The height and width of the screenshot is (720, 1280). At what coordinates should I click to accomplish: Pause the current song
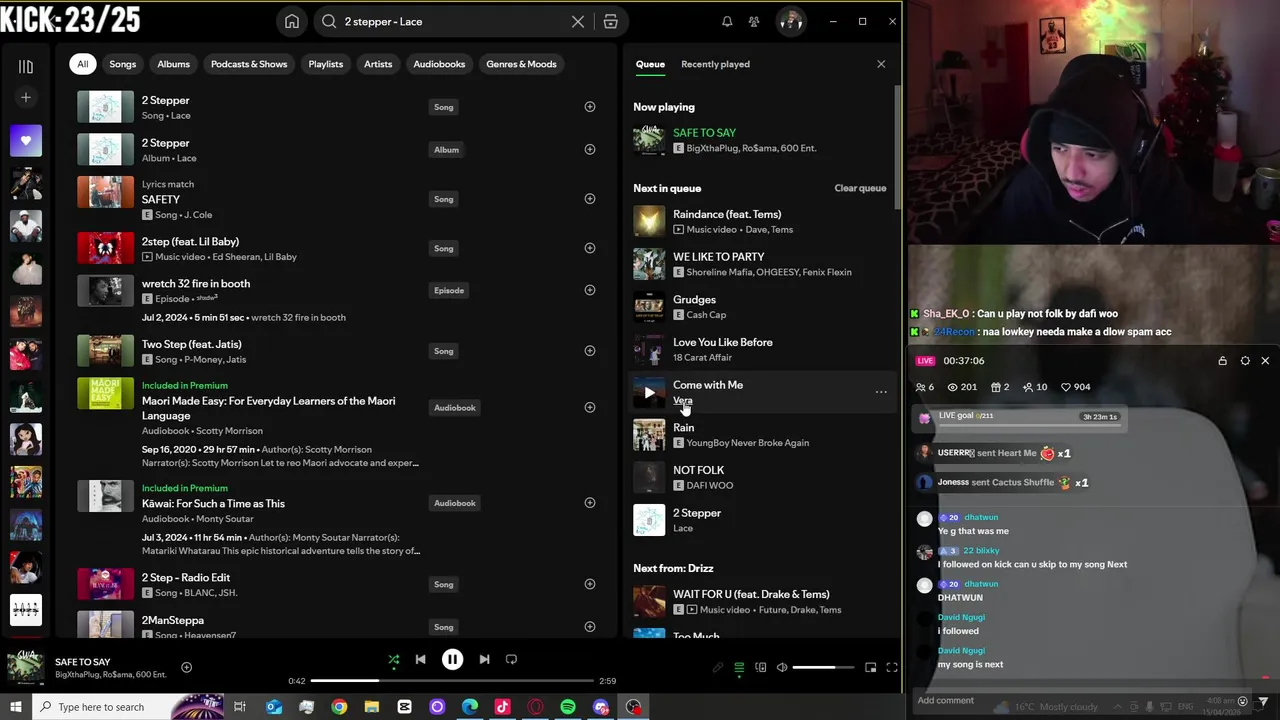(452, 660)
